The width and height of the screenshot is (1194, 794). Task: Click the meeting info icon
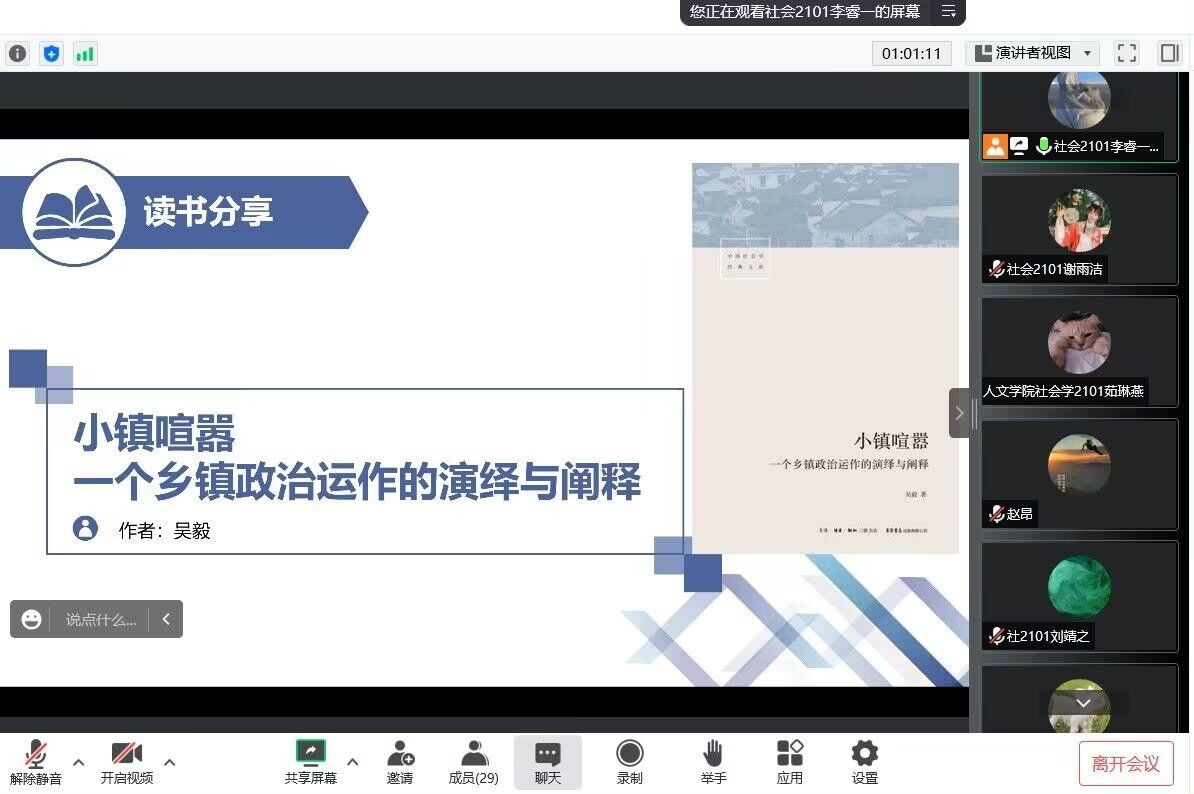point(17,54)
